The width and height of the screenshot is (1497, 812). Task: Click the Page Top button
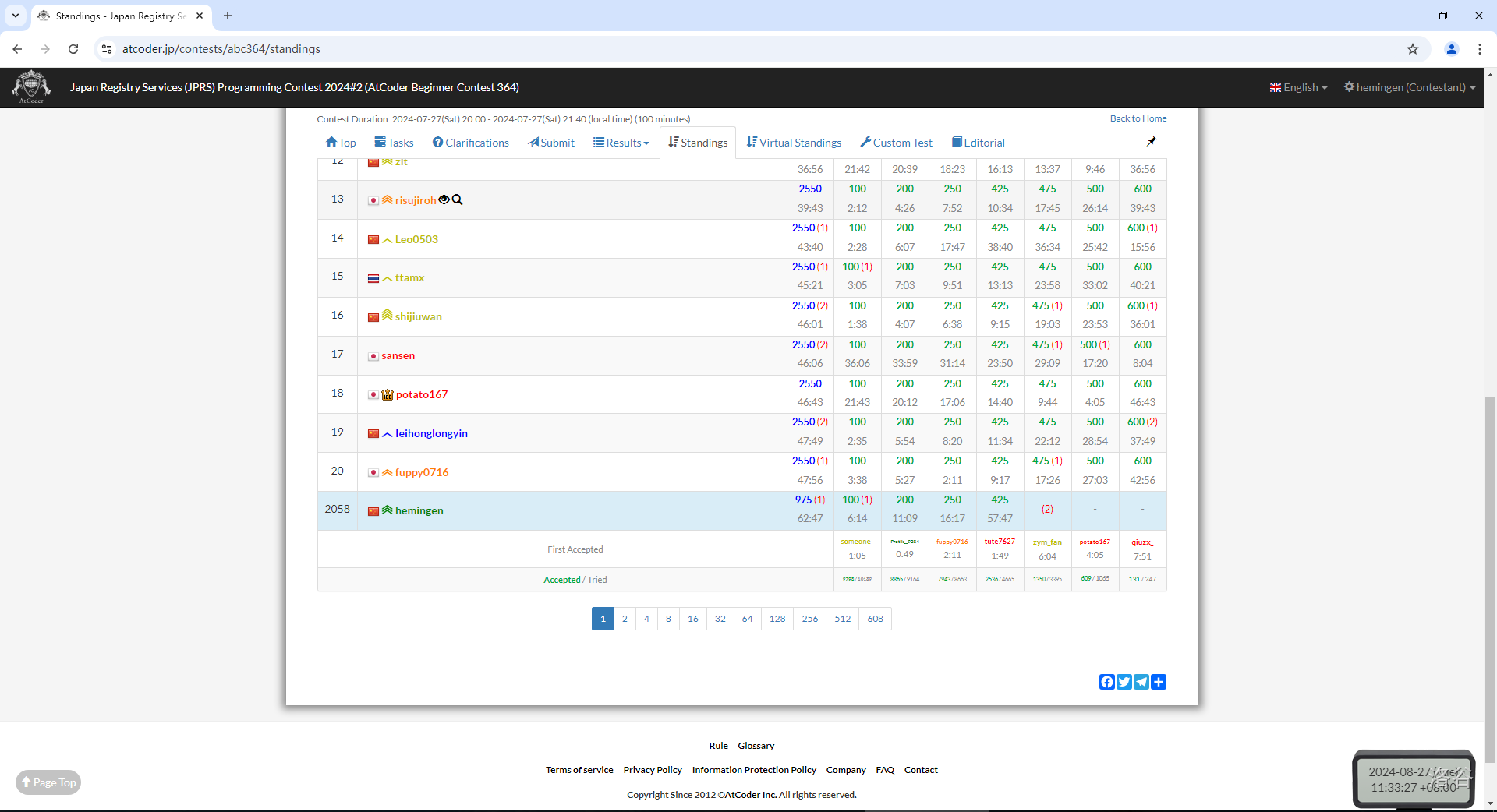(48, 782)
